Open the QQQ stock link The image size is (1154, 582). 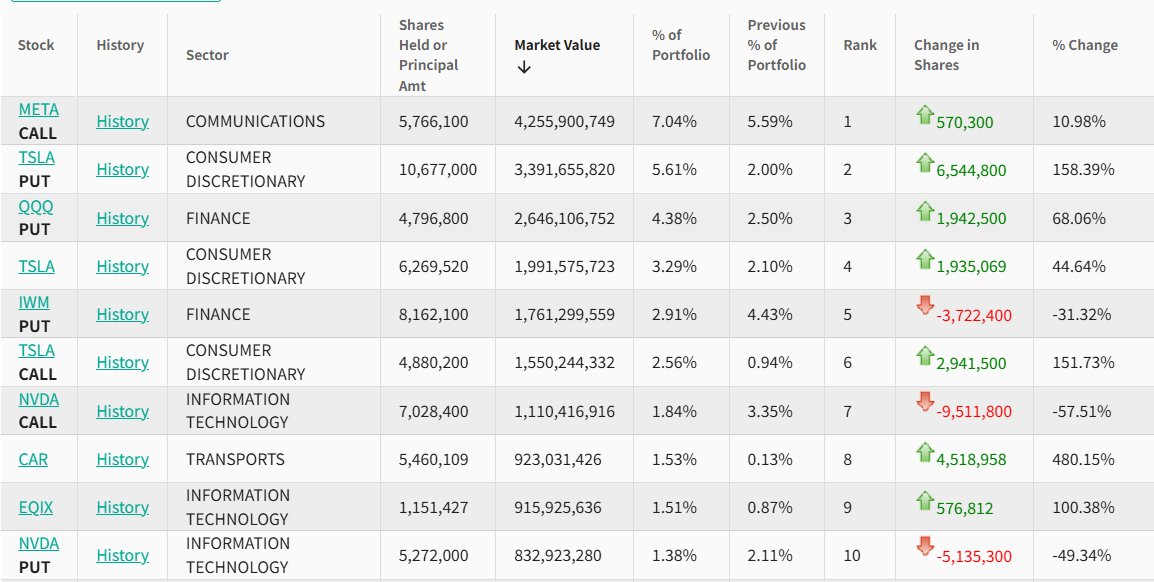36,206
